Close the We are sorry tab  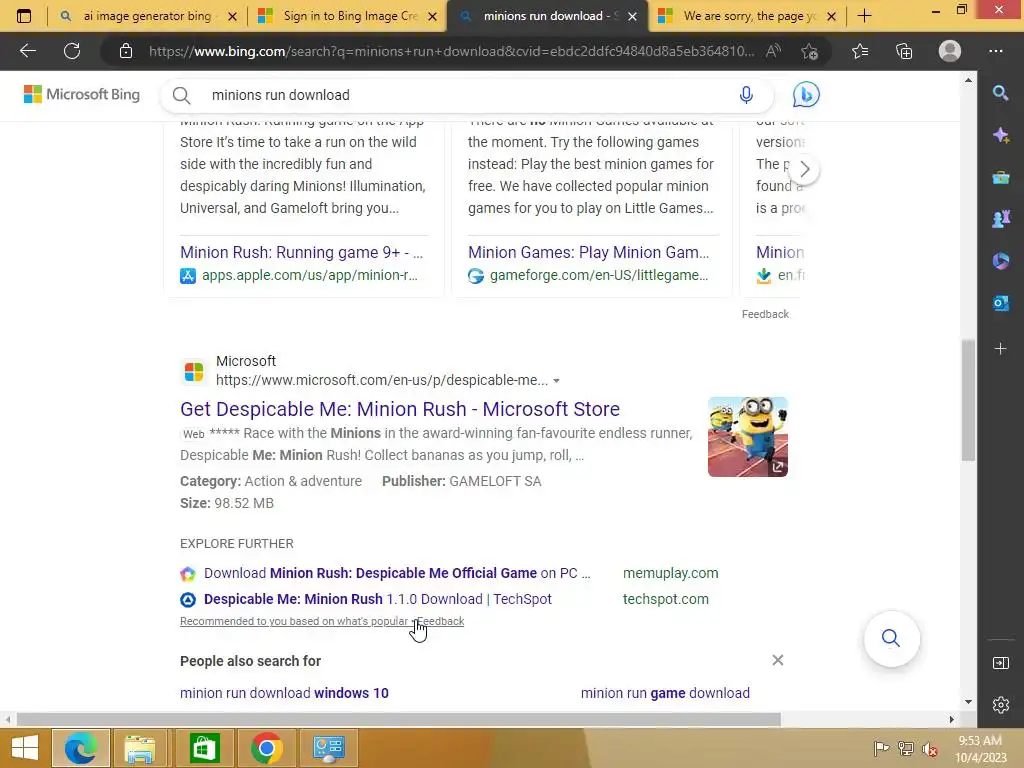pos(831,16)
